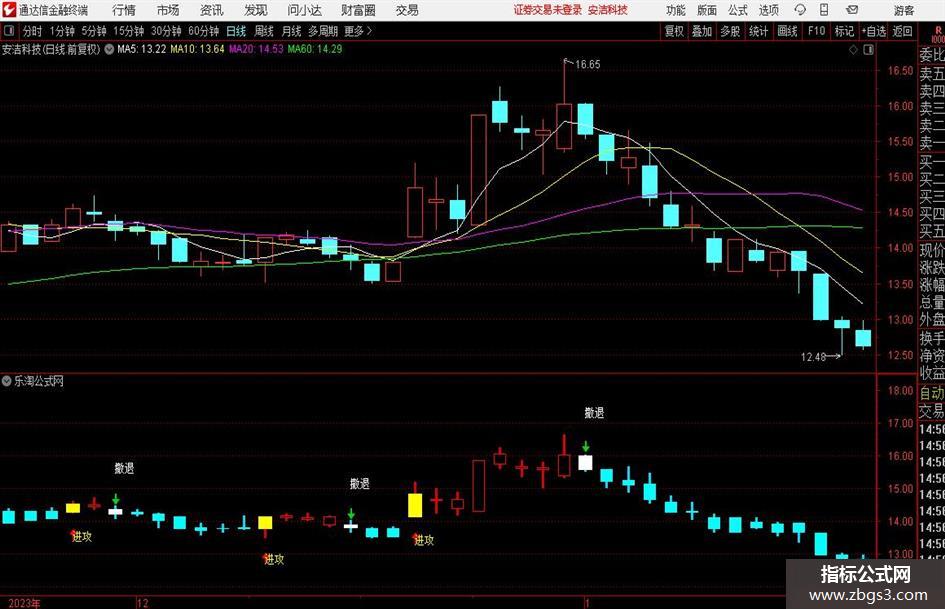
Task: Click the 游客 guest account label
Action: tap(904, 10)
